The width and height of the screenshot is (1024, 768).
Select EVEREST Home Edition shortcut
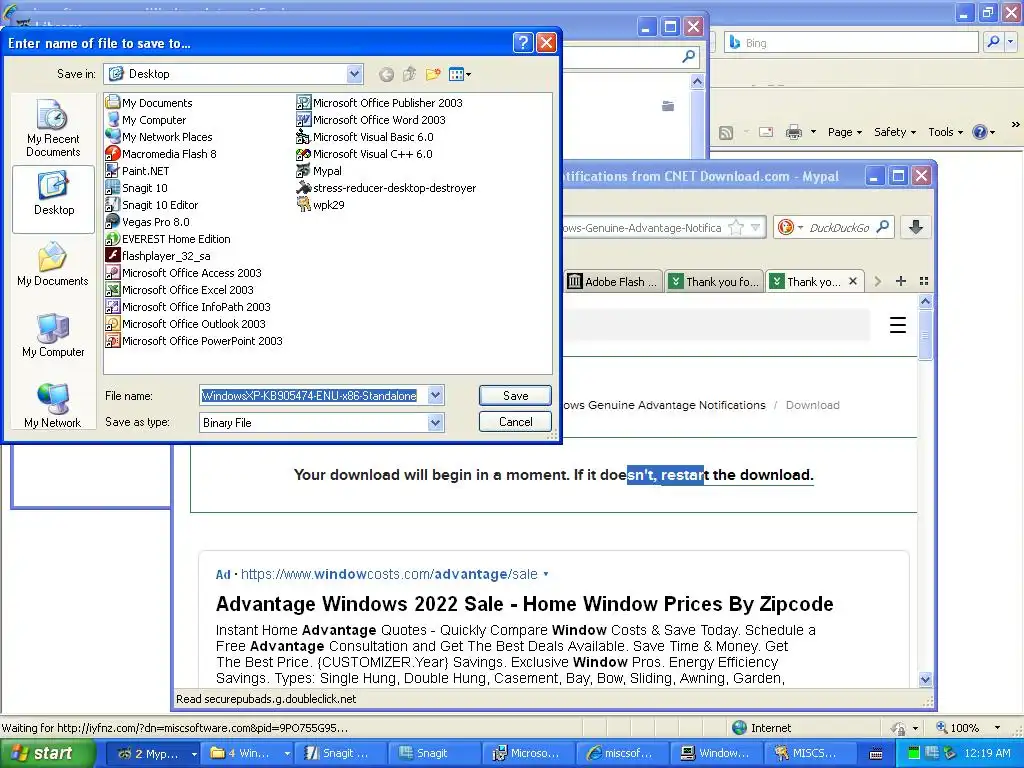click(168, 239)
